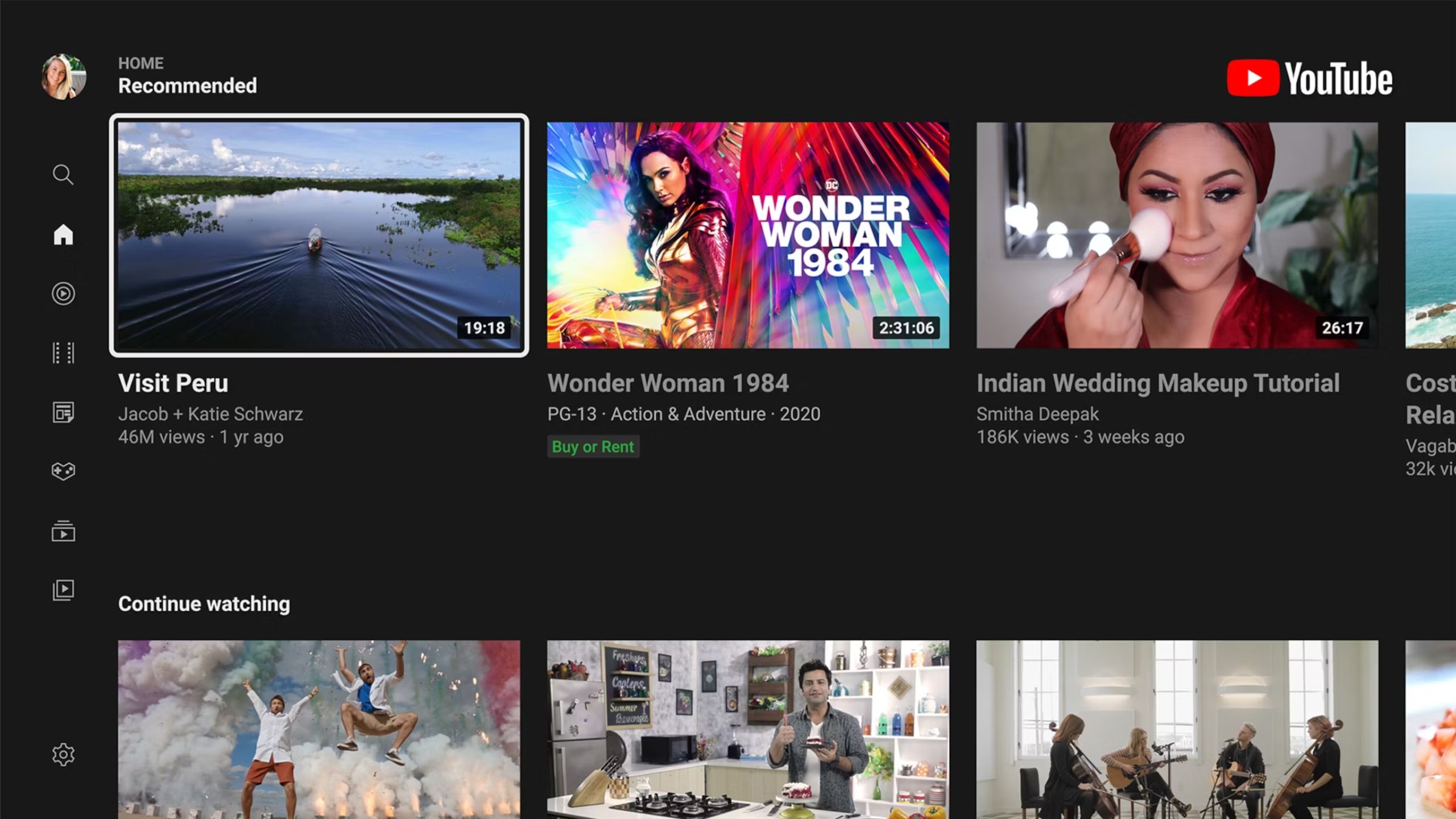Open the Settings gear icon

(62, 754)
